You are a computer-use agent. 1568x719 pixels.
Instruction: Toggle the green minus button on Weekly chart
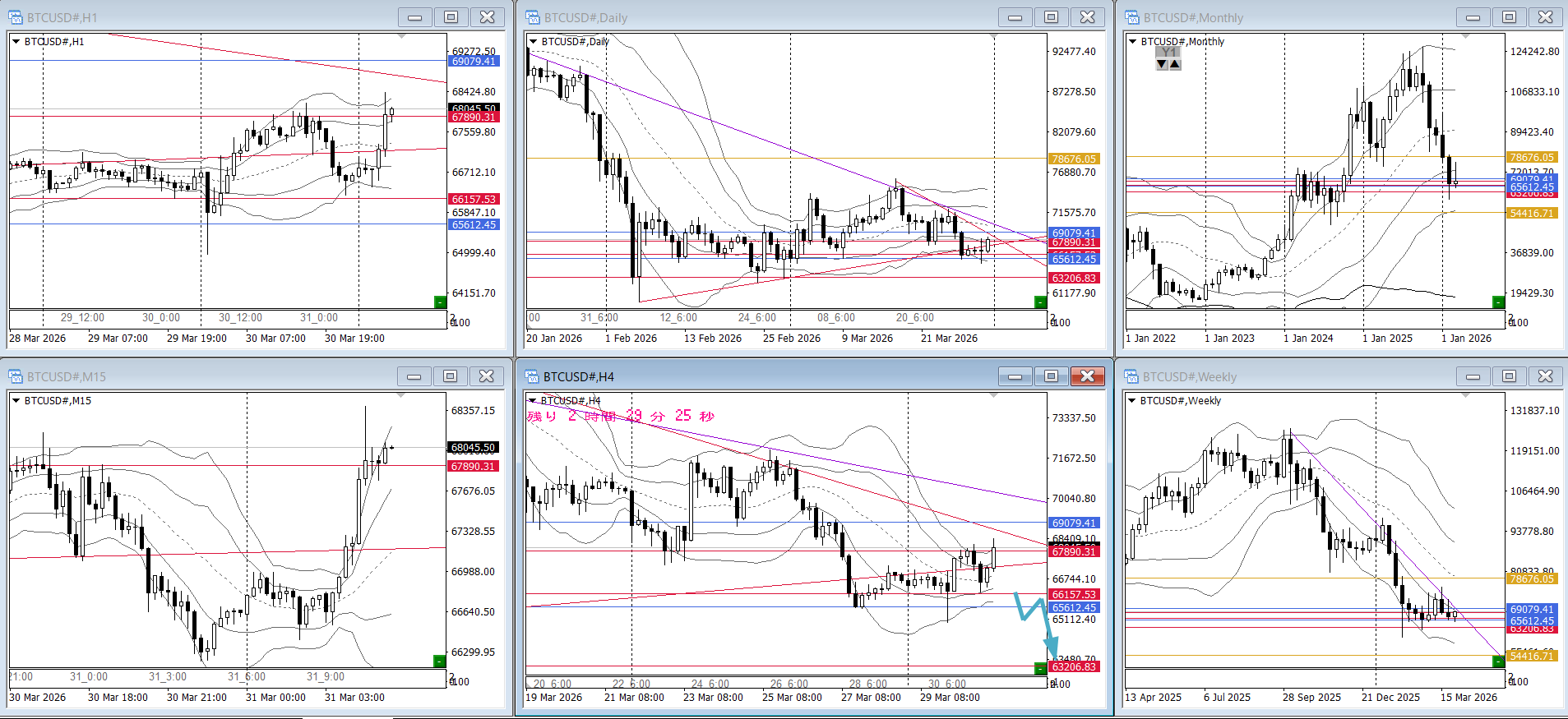1498,661
